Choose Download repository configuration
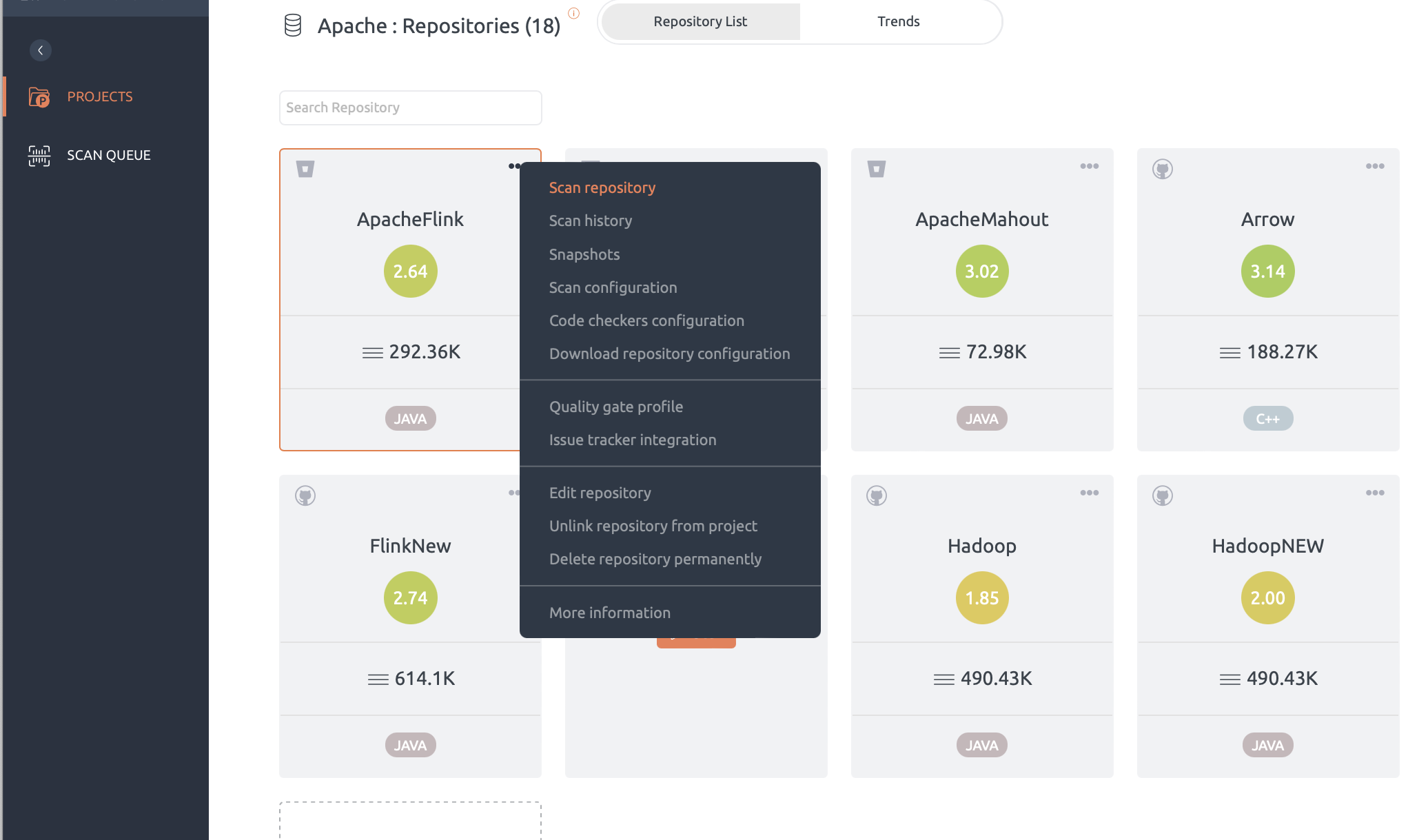This screenshot has height=840, width=1408. pyautogui.click(x=670, y=354)
